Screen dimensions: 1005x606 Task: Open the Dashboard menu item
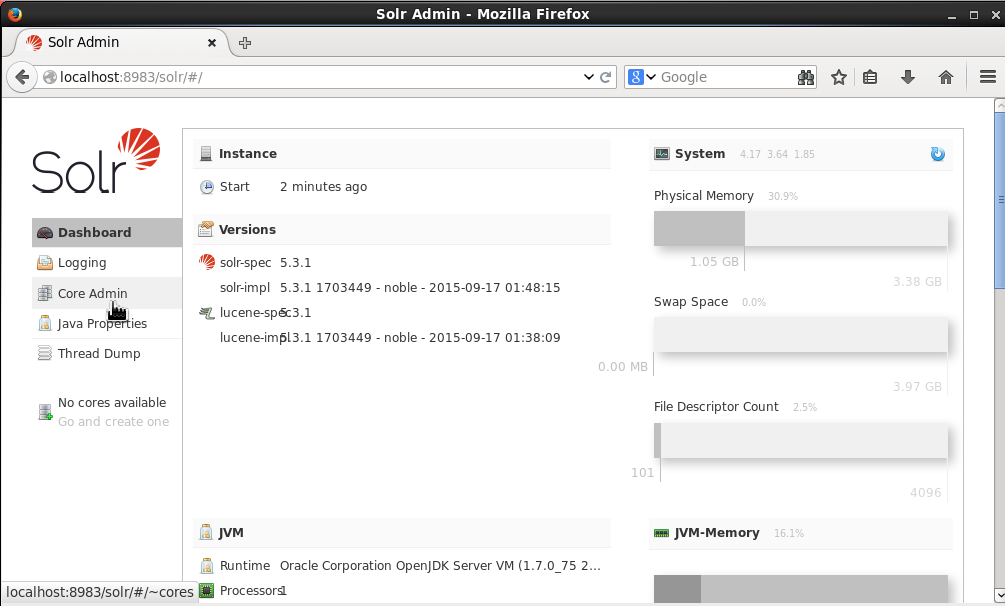click(x=107, y=232)
